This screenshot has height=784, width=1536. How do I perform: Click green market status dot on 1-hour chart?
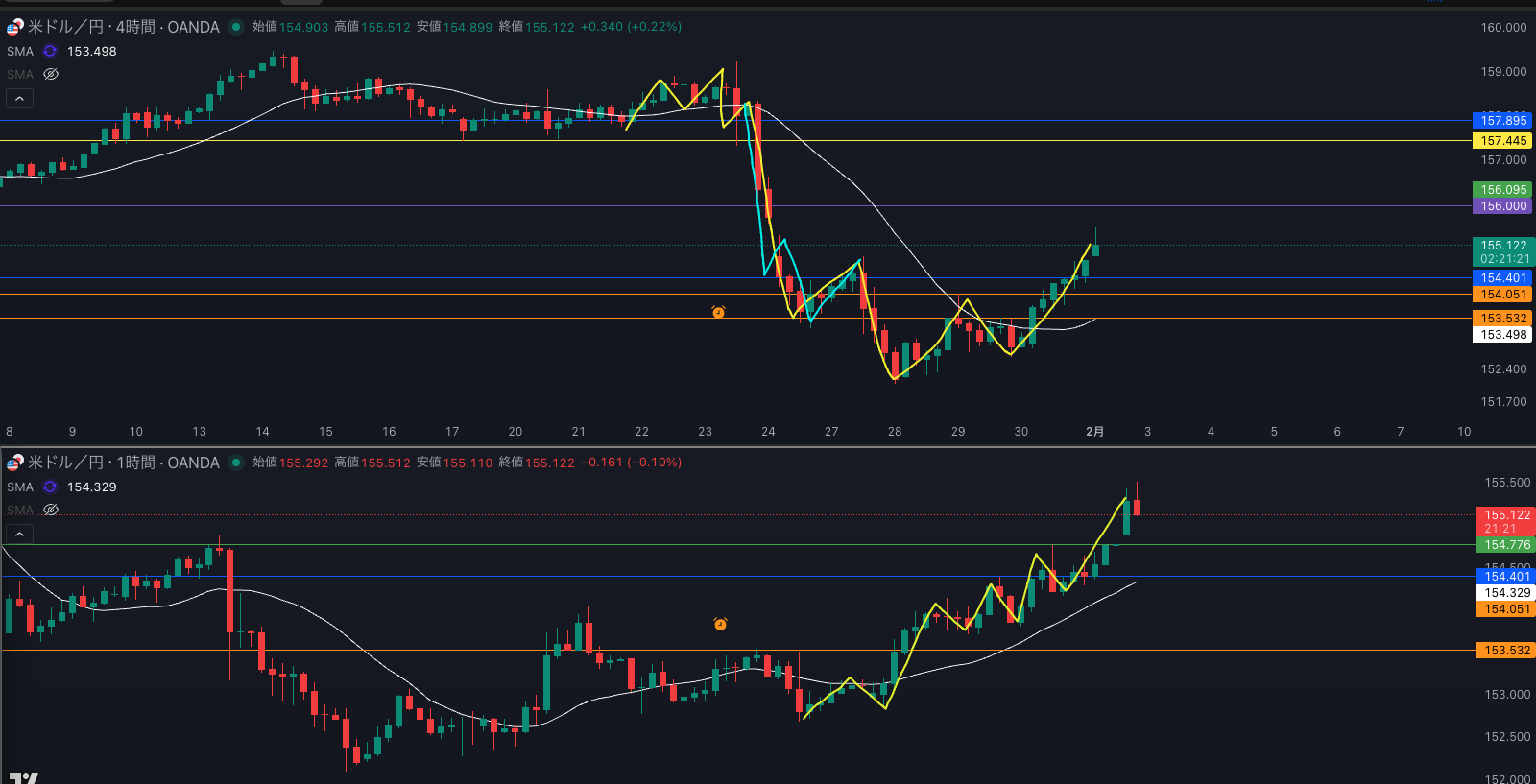236,463
